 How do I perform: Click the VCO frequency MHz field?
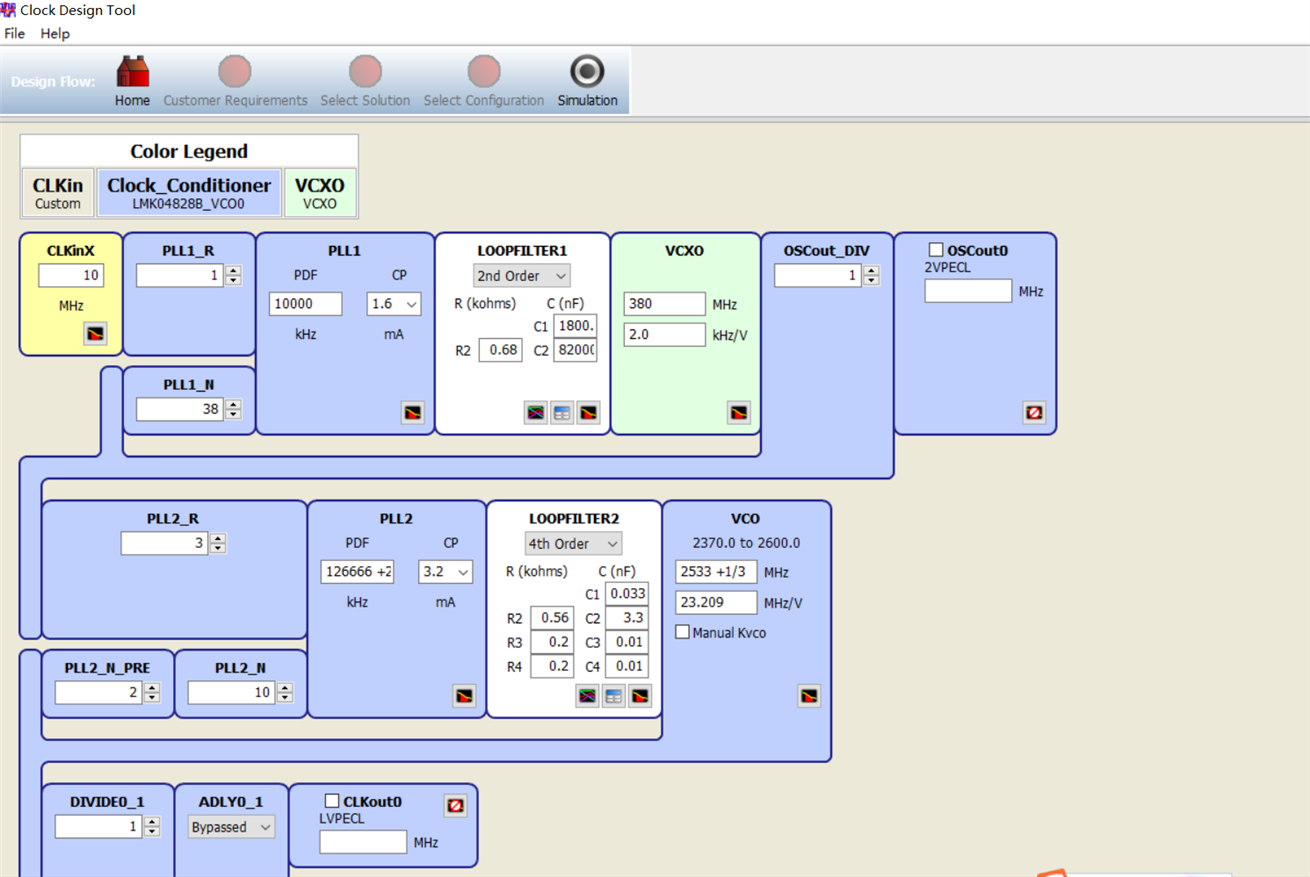coord(716,572)
